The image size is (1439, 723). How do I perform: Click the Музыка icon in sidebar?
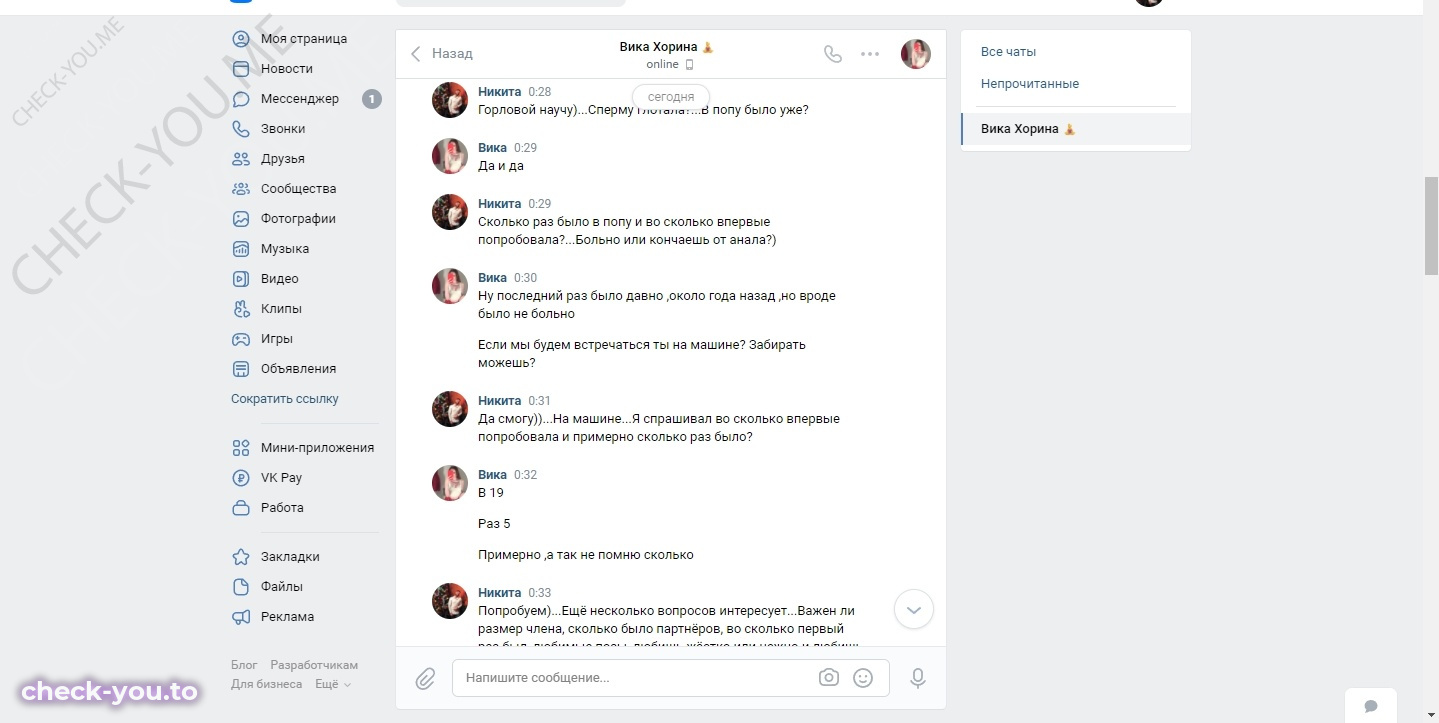pyautogui.click(x=241, y=249)
